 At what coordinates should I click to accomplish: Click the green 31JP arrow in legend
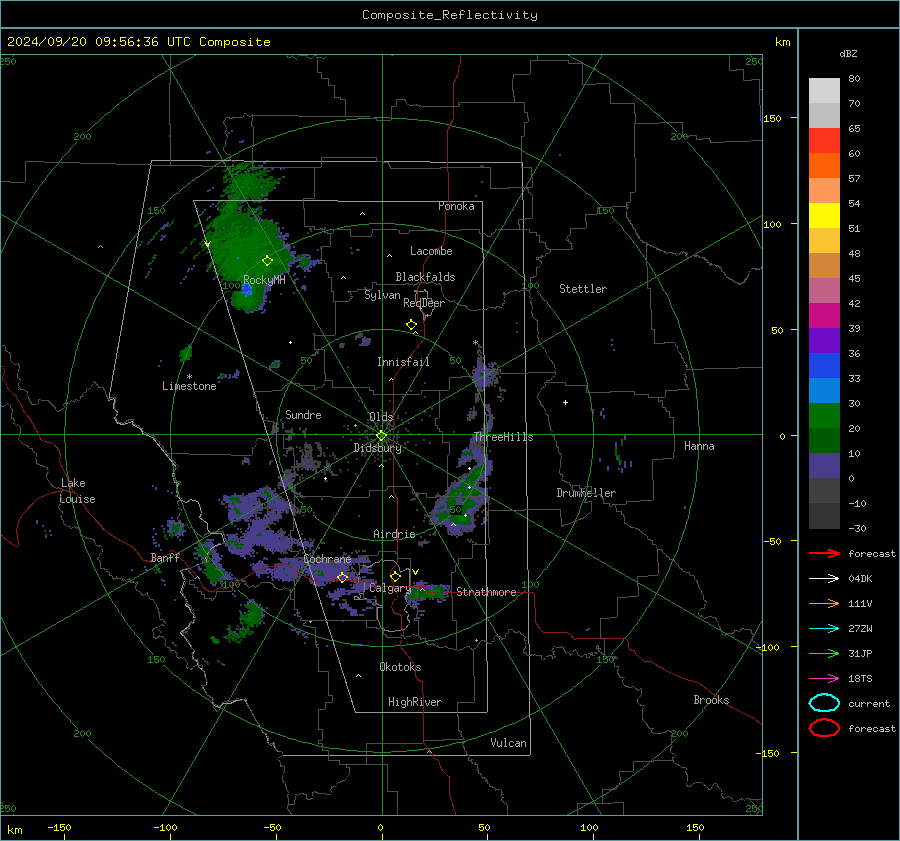click(x=824, y=653)
